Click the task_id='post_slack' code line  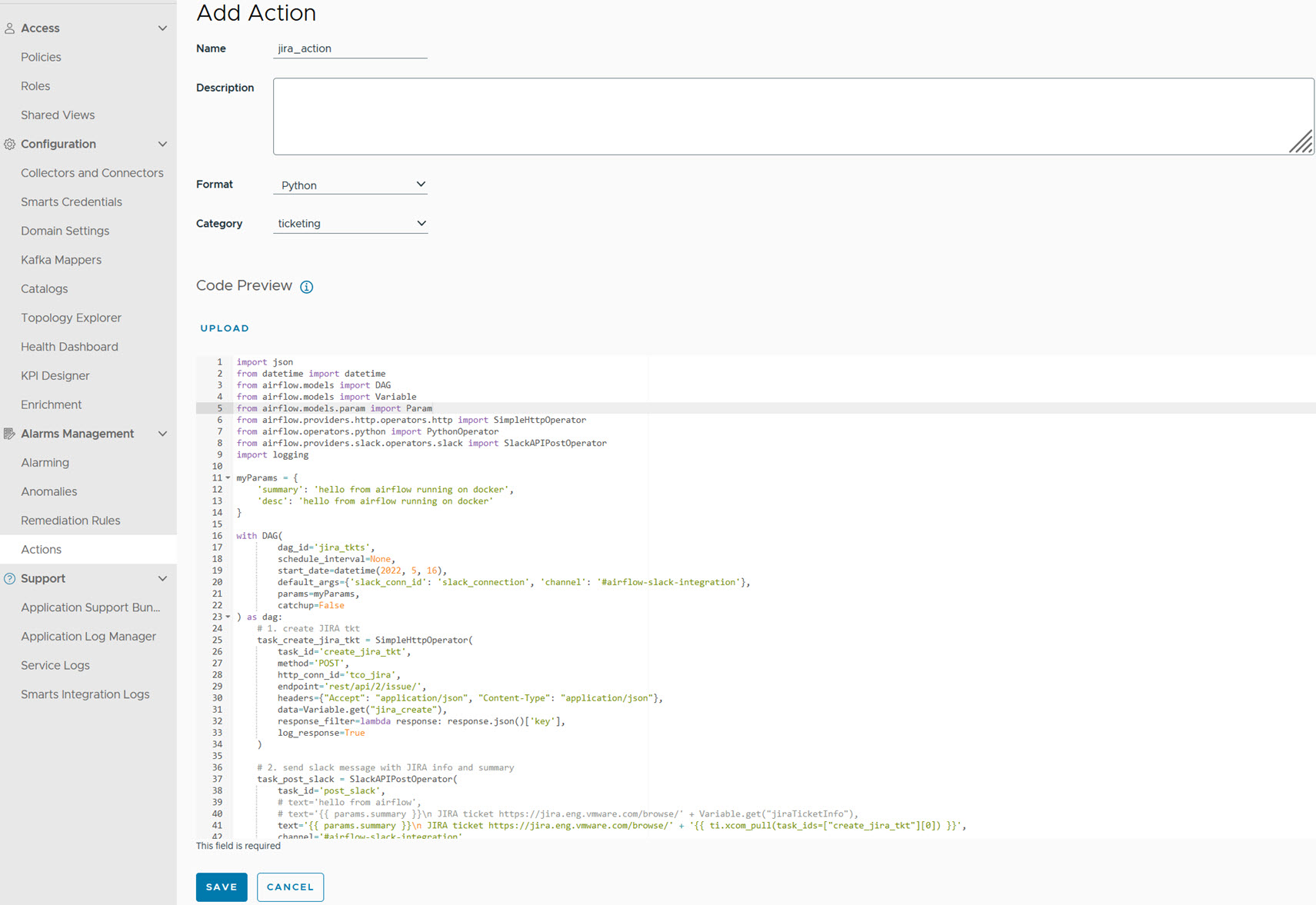331,790
